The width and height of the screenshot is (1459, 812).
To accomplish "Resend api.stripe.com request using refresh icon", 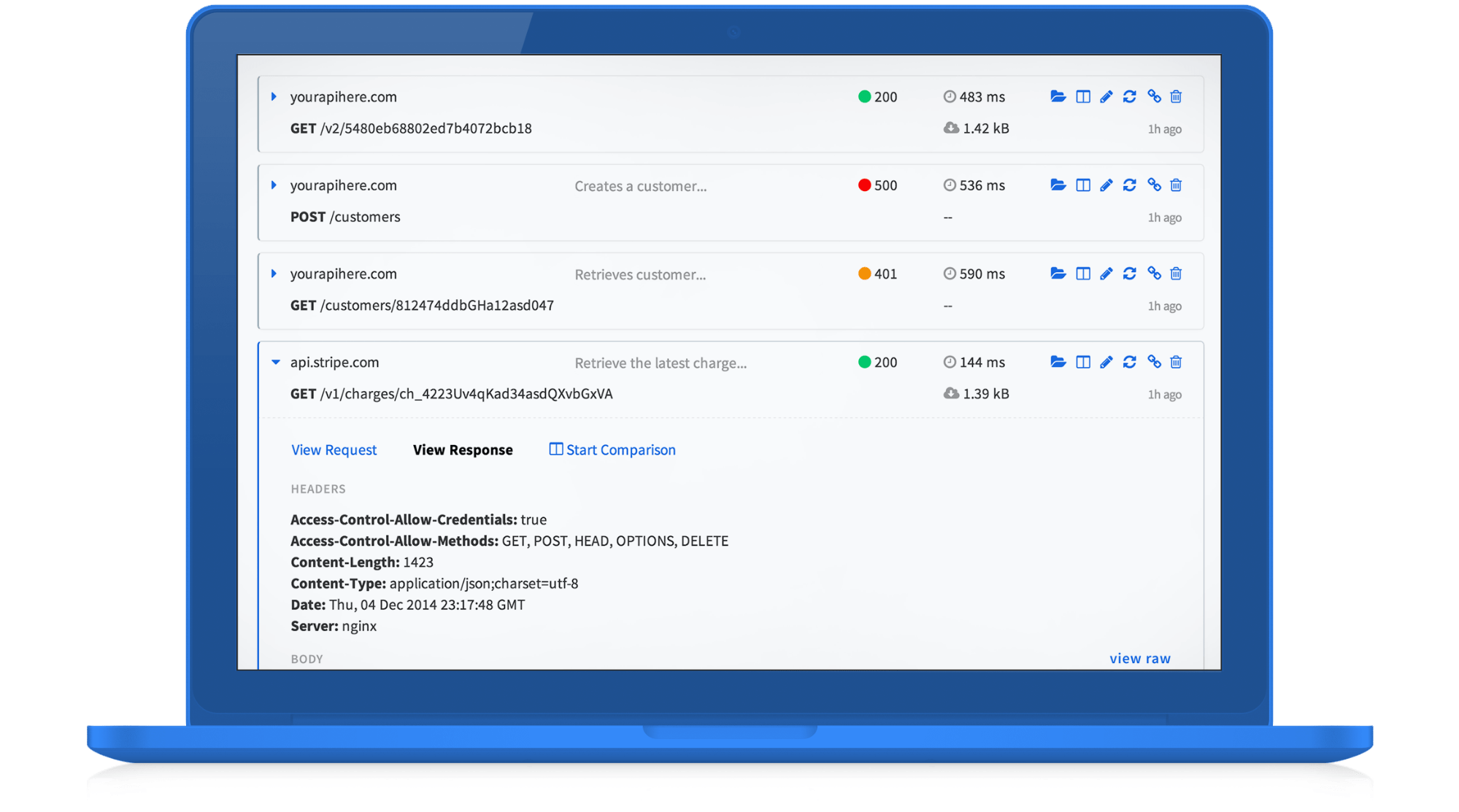I will click(x=1130, y=362).
